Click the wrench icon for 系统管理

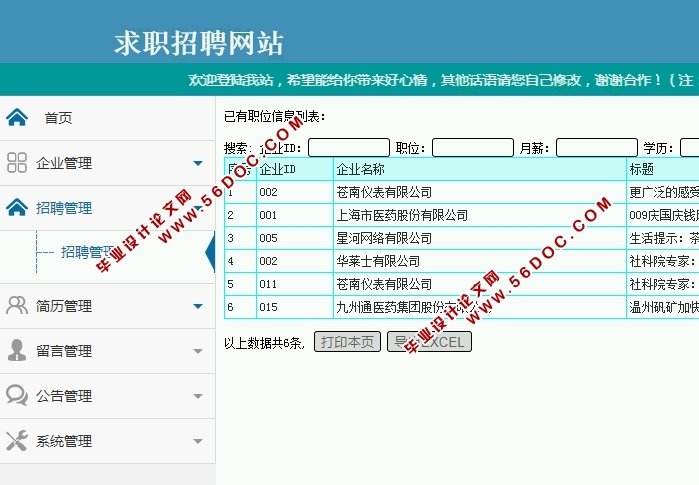pyautogui.click(x=17, y=440)
